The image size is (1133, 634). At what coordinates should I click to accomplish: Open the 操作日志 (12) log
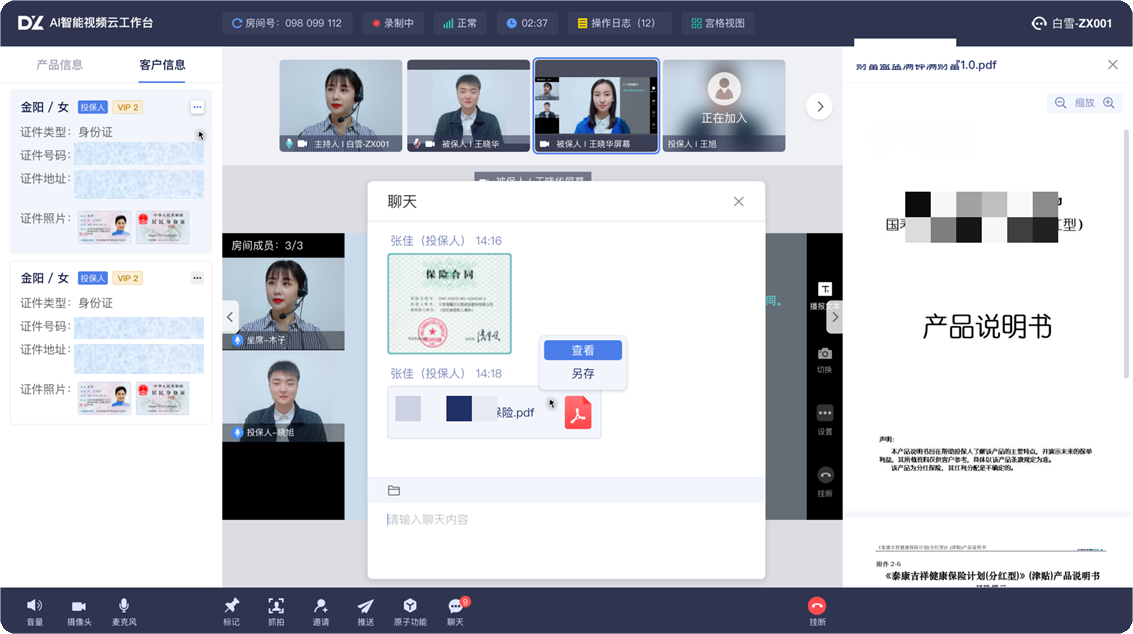click(x=617, y=23)
